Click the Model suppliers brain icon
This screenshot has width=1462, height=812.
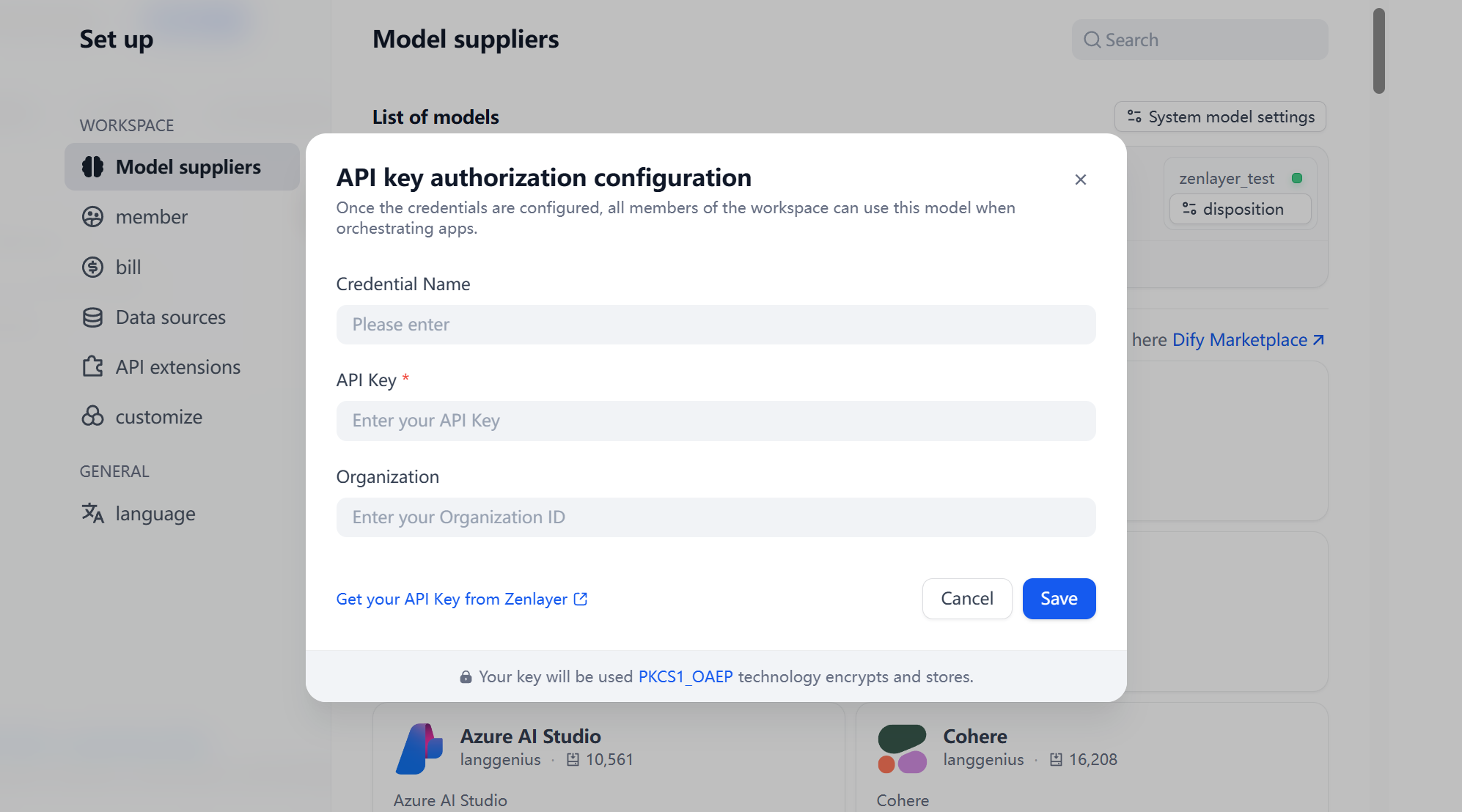point(93,167)
